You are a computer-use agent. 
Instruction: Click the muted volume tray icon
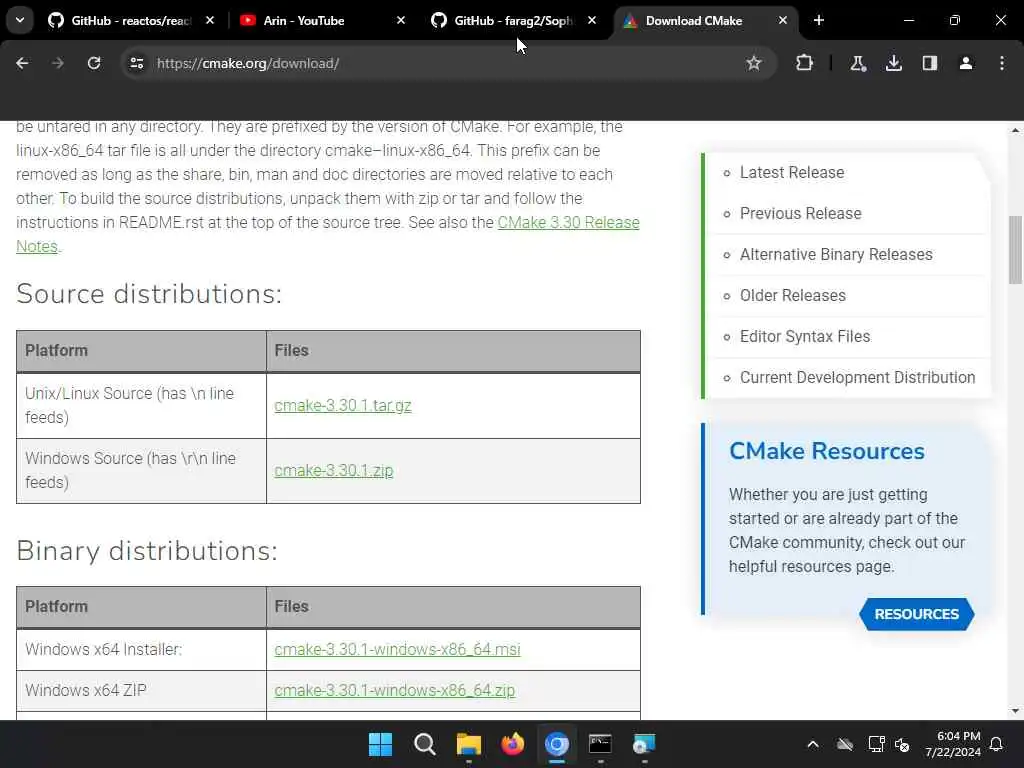coord(902,744)
